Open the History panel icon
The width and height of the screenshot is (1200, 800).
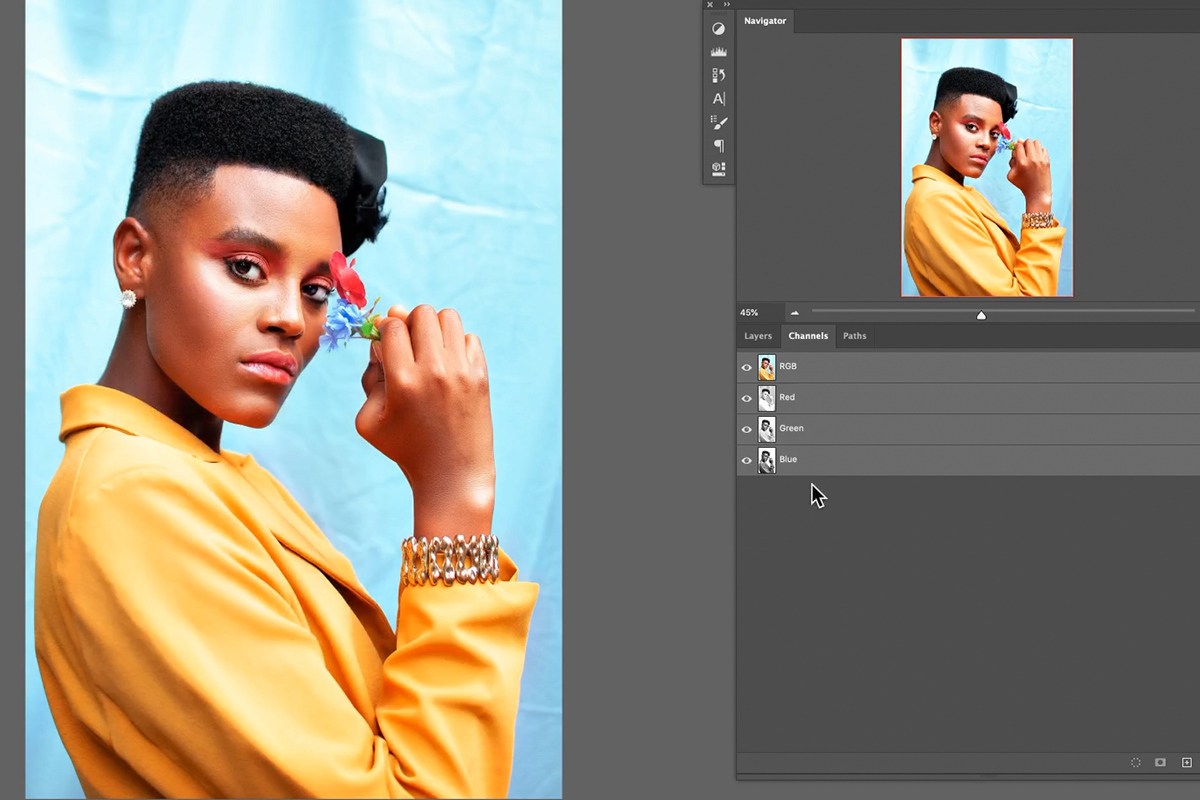pyautogui.click(x=718, y=75)
